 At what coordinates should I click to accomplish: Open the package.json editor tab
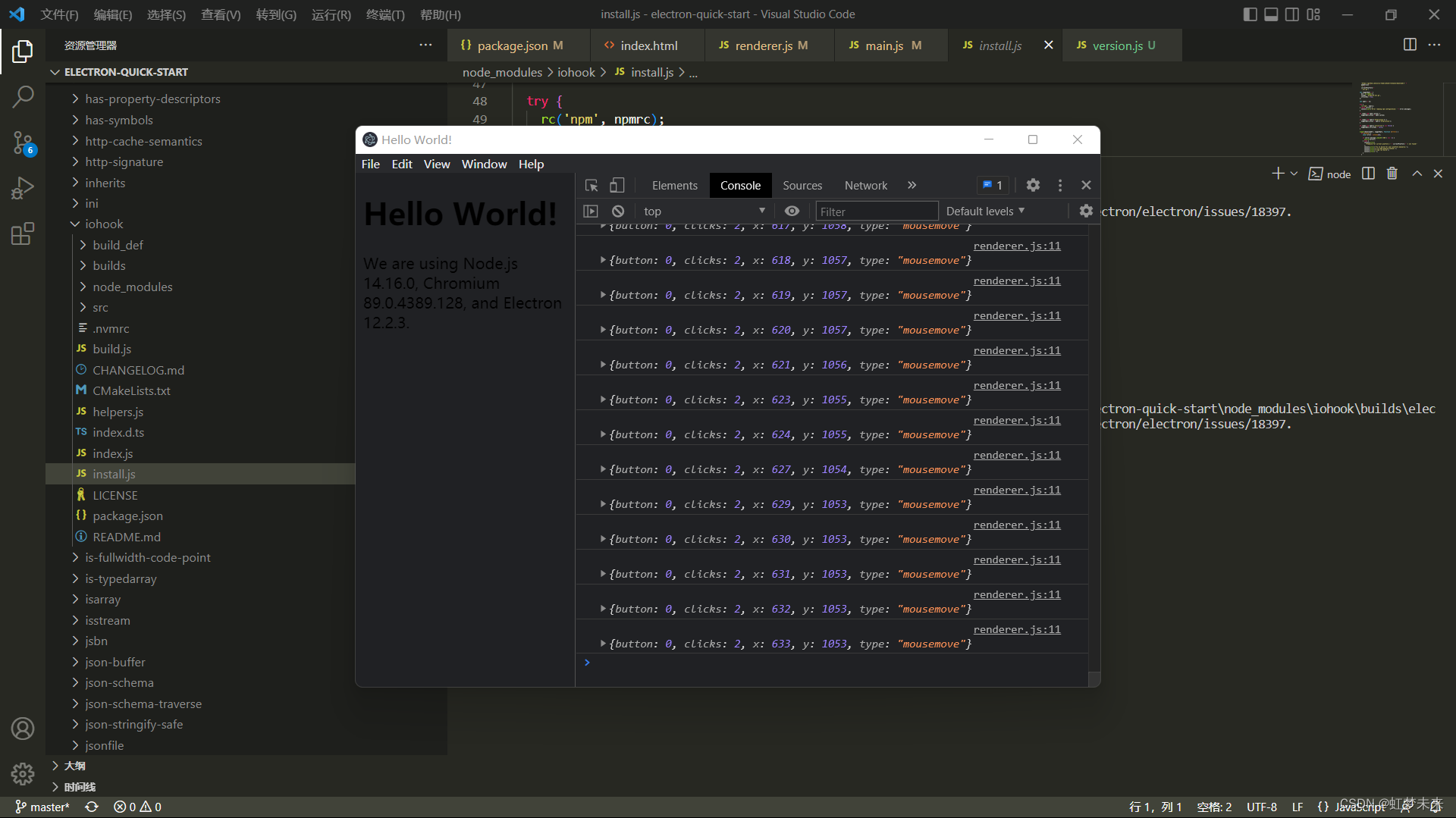(x=519, y=45)
